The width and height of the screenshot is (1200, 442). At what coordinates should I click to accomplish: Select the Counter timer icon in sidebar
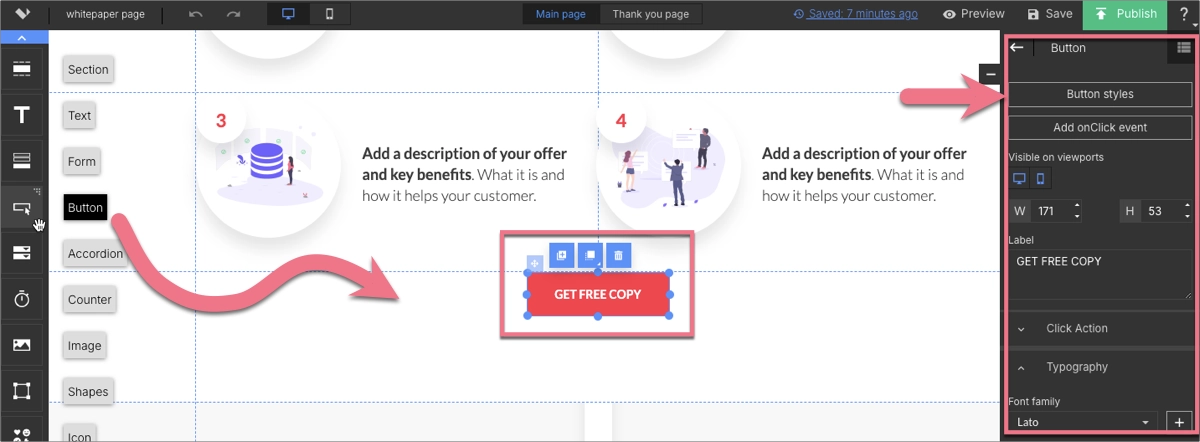click(21, 299)
